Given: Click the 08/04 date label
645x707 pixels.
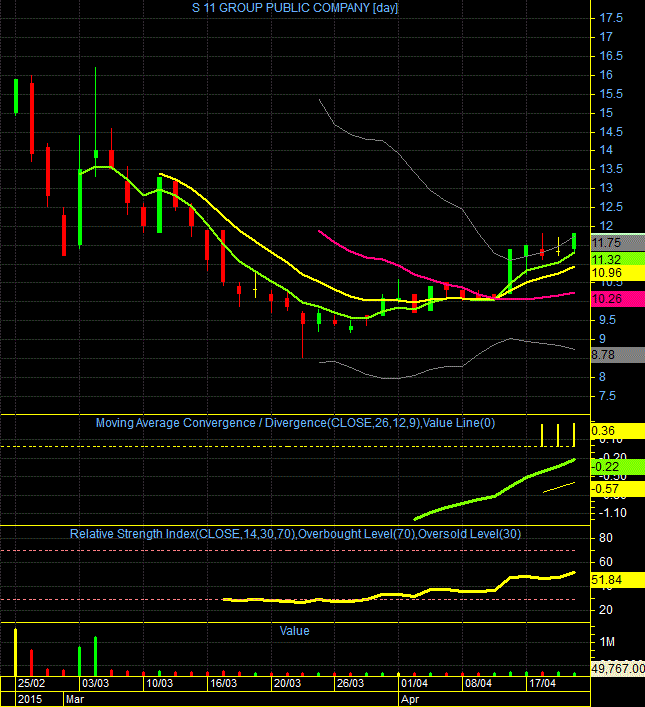Looking at the screenshot, I should click(478, 683).
